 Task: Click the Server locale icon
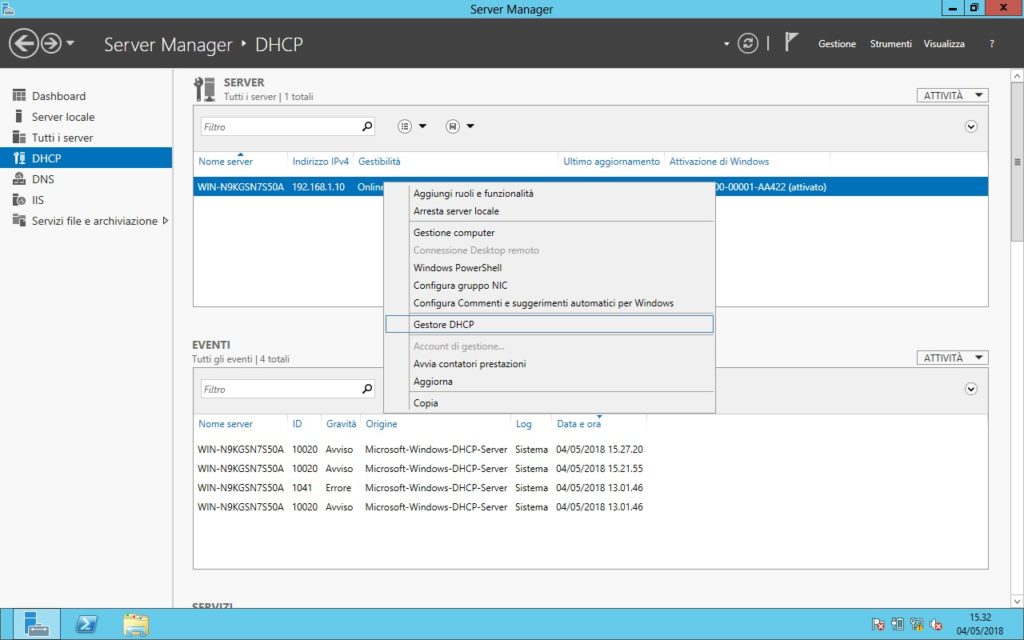[19, 116]
